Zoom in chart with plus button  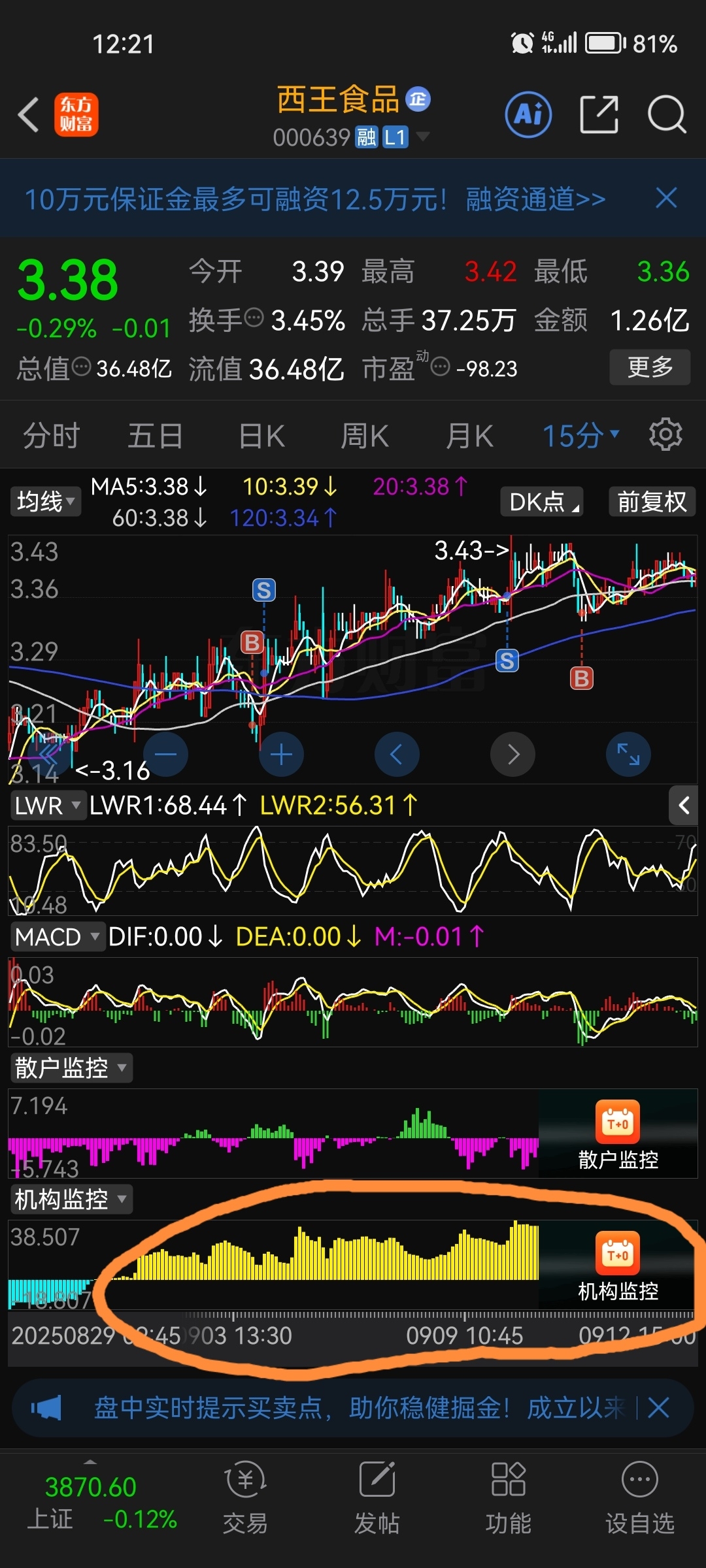tap(281, 755)
